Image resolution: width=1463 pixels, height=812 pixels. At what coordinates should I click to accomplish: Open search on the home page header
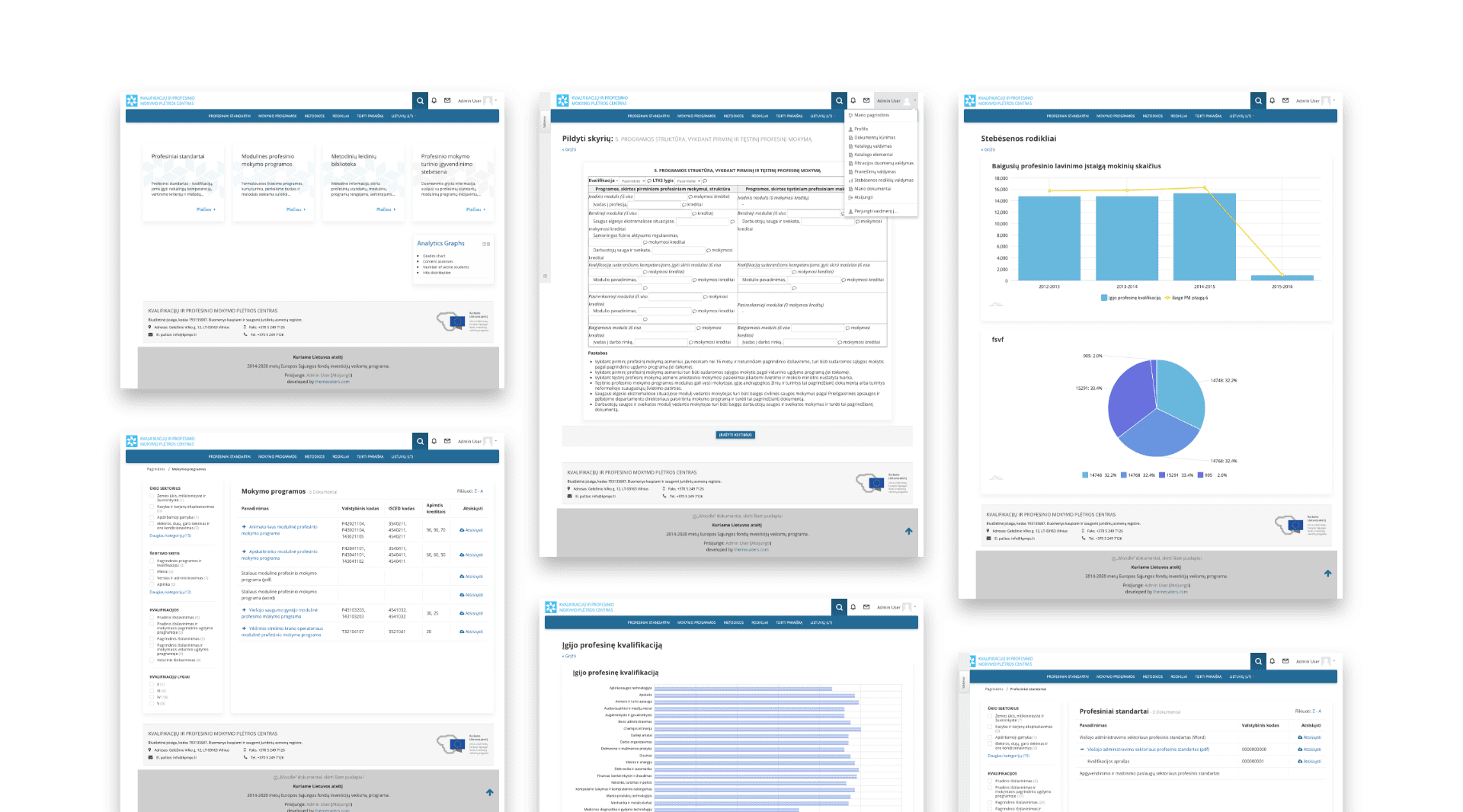click(x=420, y=101)
